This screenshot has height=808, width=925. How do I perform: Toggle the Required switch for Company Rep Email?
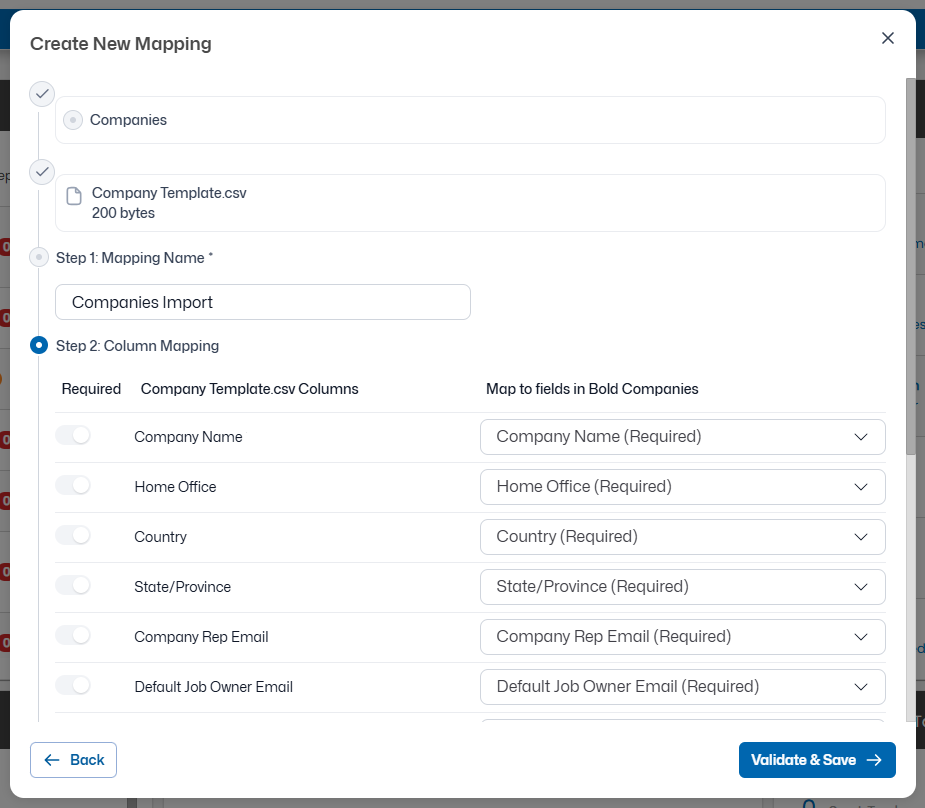73,635
